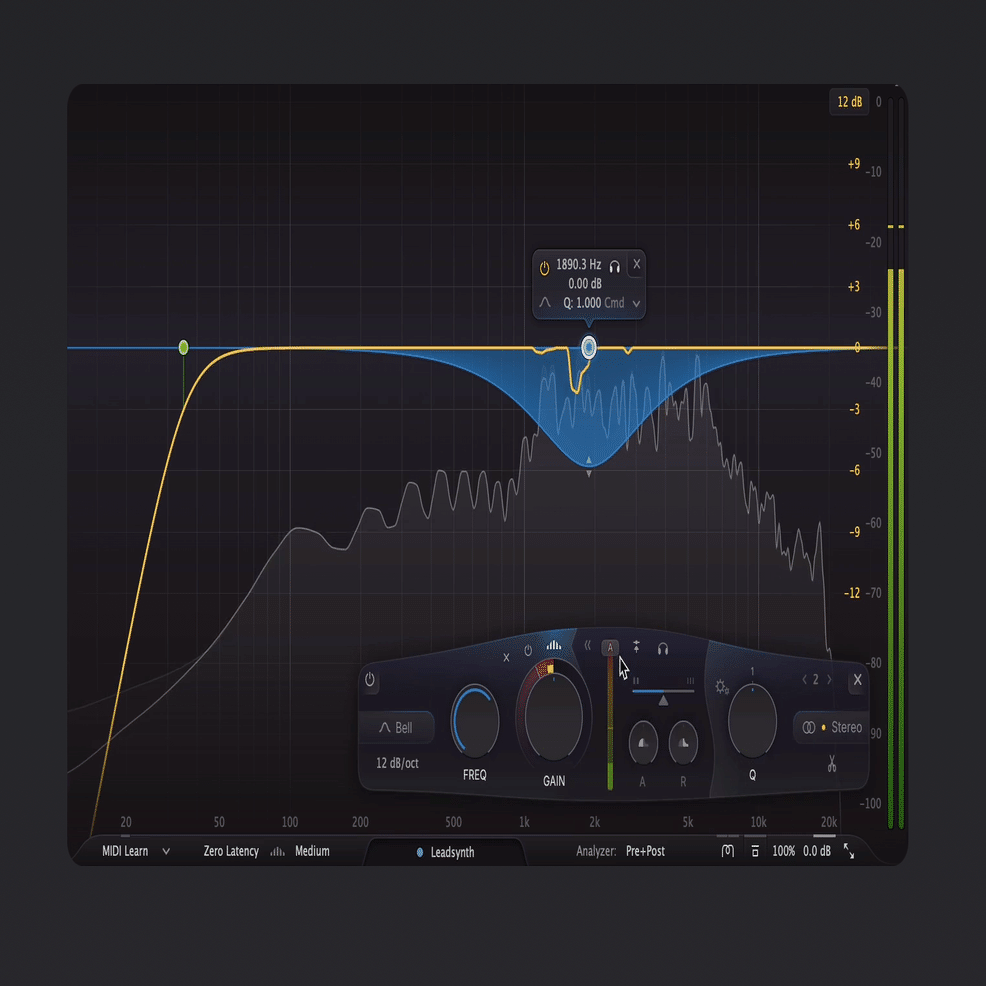Click the attack knob labeled A
This screenshot has height=986, width=986.
point(643,743)
